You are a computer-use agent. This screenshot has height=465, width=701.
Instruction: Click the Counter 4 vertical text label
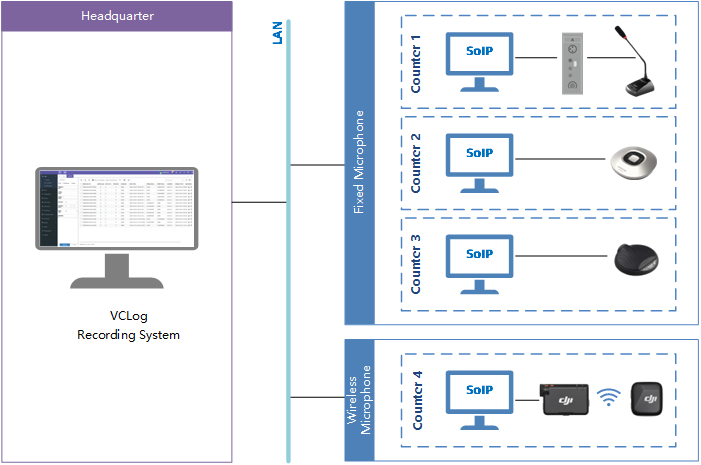(416, 400)
